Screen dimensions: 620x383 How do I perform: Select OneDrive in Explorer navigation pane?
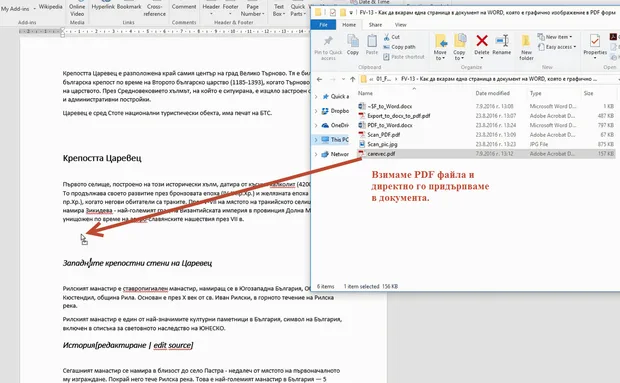(335, 125)
